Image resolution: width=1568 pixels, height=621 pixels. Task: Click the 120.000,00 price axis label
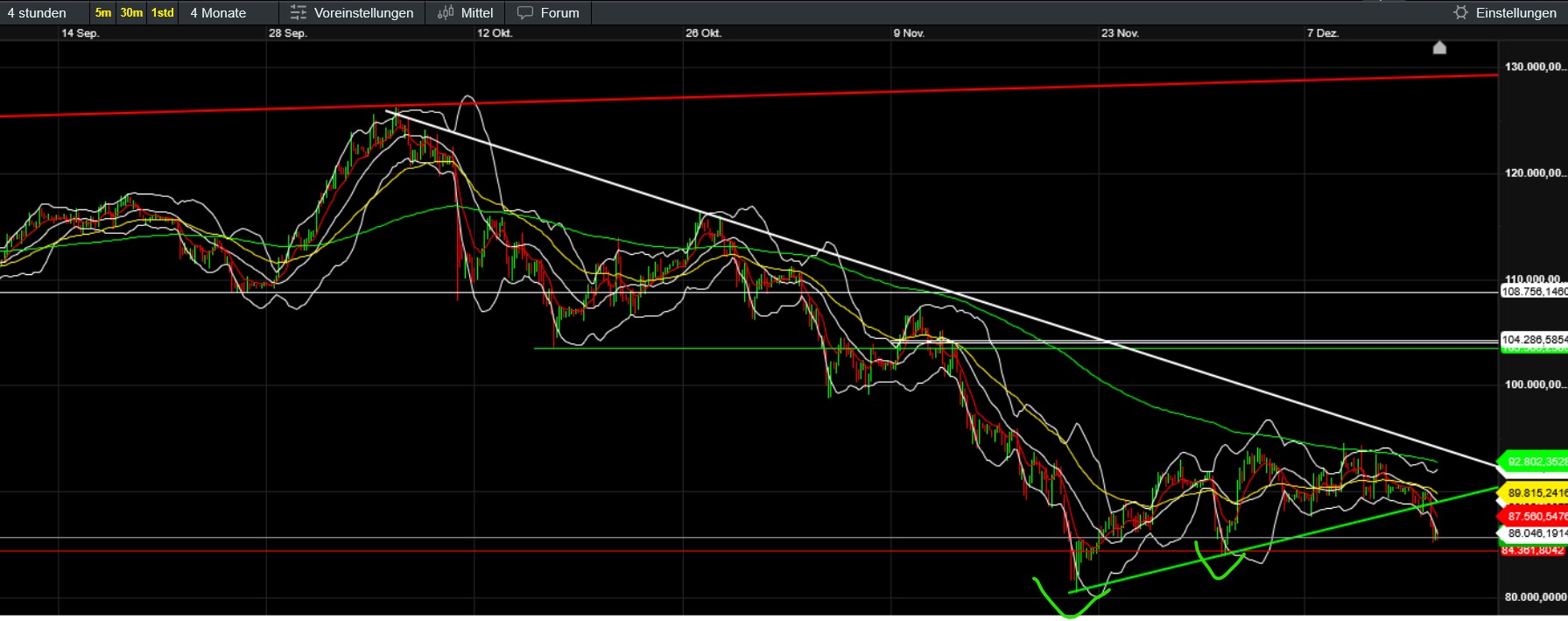click(x=1536, y=173)
